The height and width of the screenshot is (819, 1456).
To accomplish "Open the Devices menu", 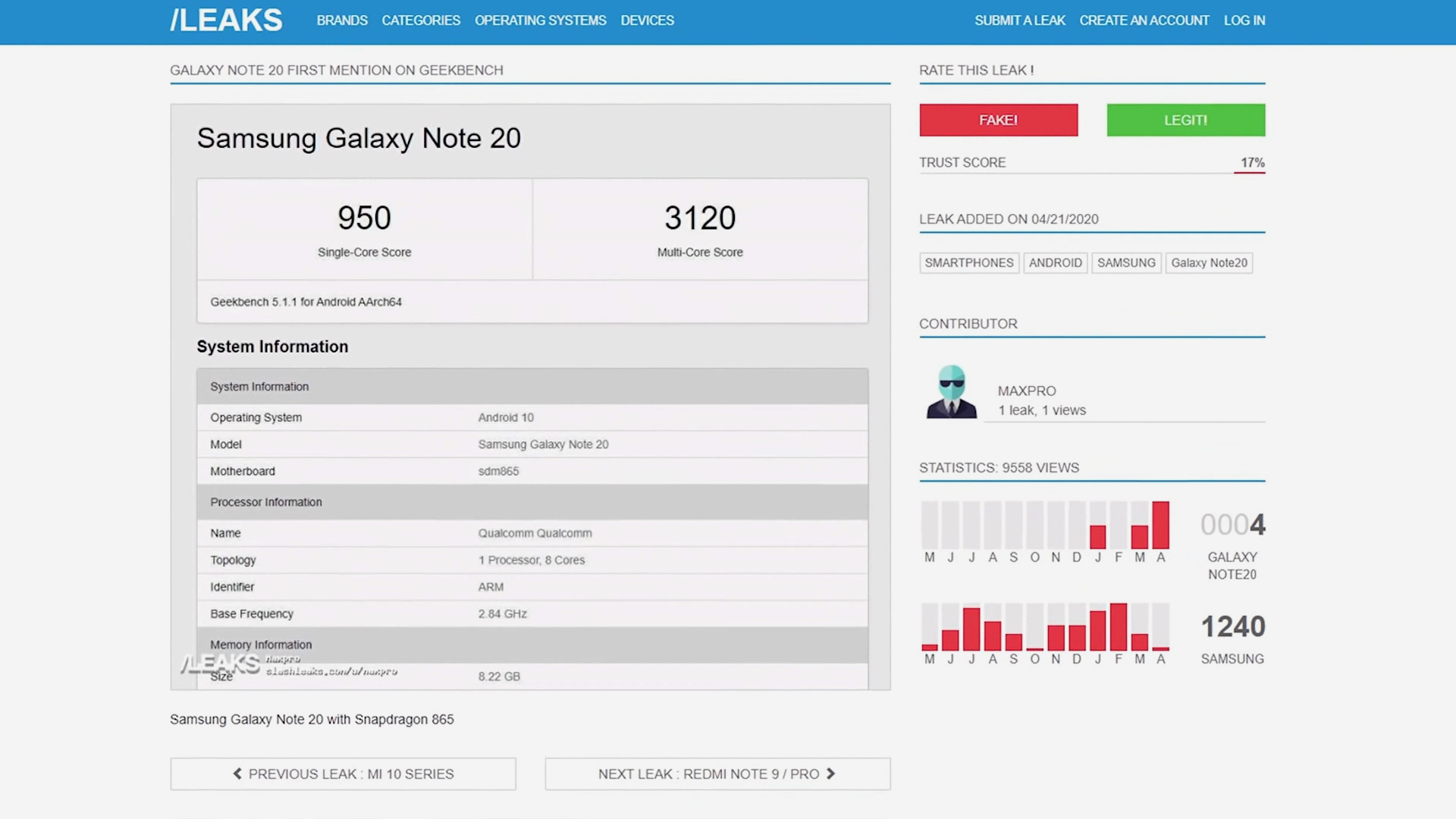I will 647,20.
